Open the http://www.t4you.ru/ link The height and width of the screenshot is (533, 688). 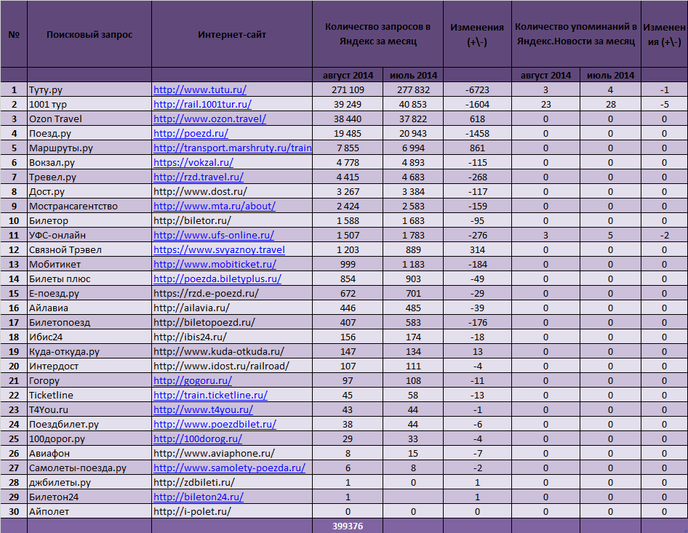point(203,409)
